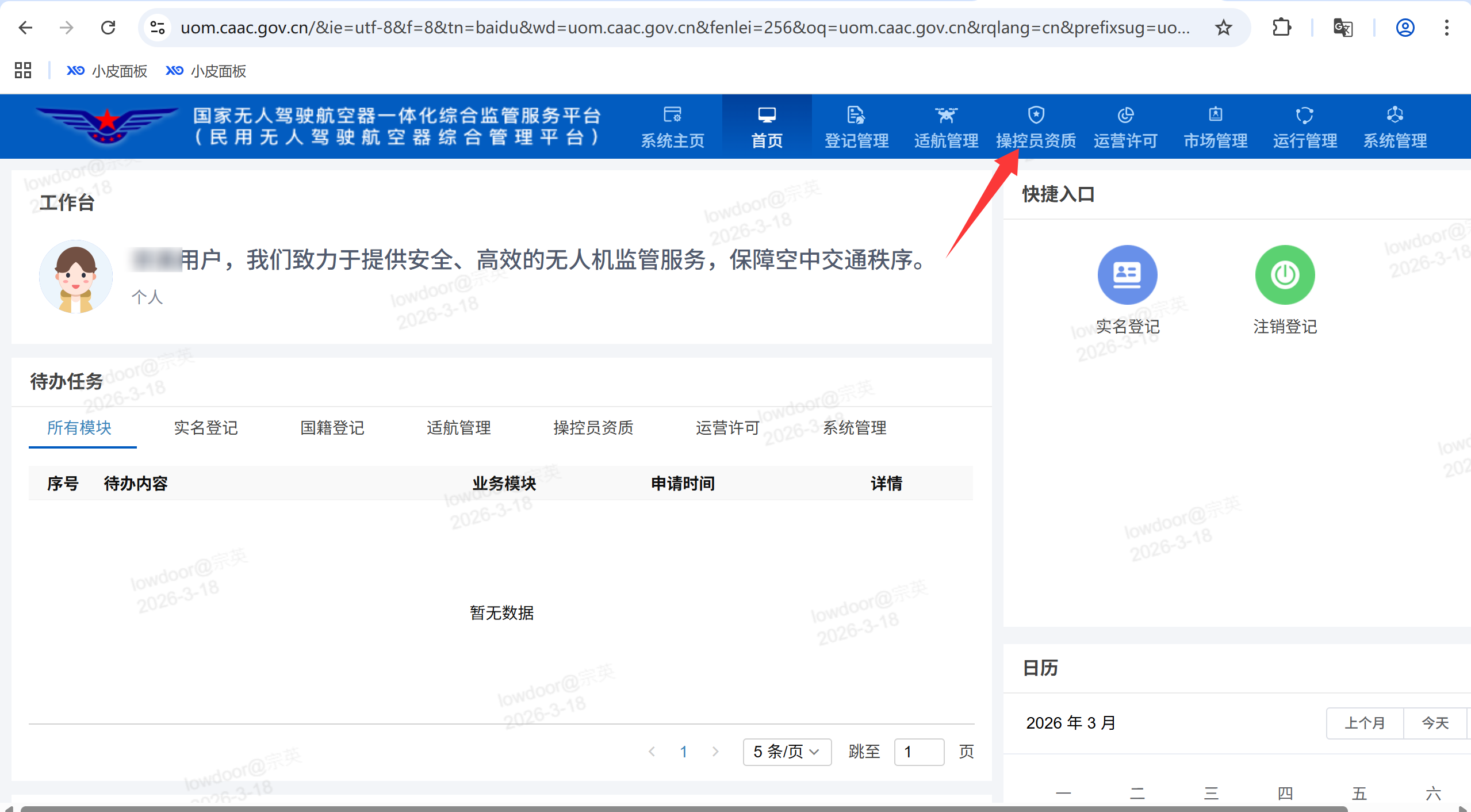Open the 系统管理 navigation item
This screenshot has height=812, width=1471.
coord(1395,127)
